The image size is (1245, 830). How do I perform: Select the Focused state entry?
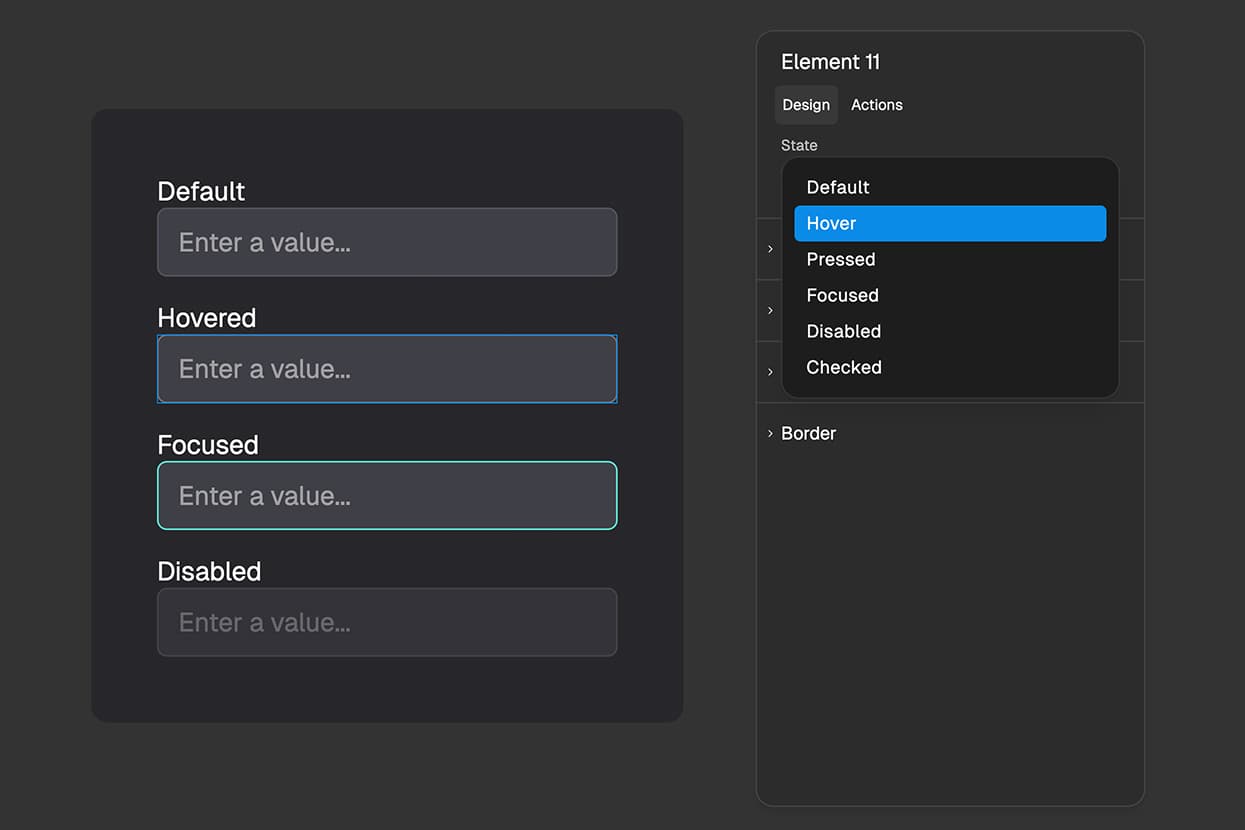click(x=842, y=295)
